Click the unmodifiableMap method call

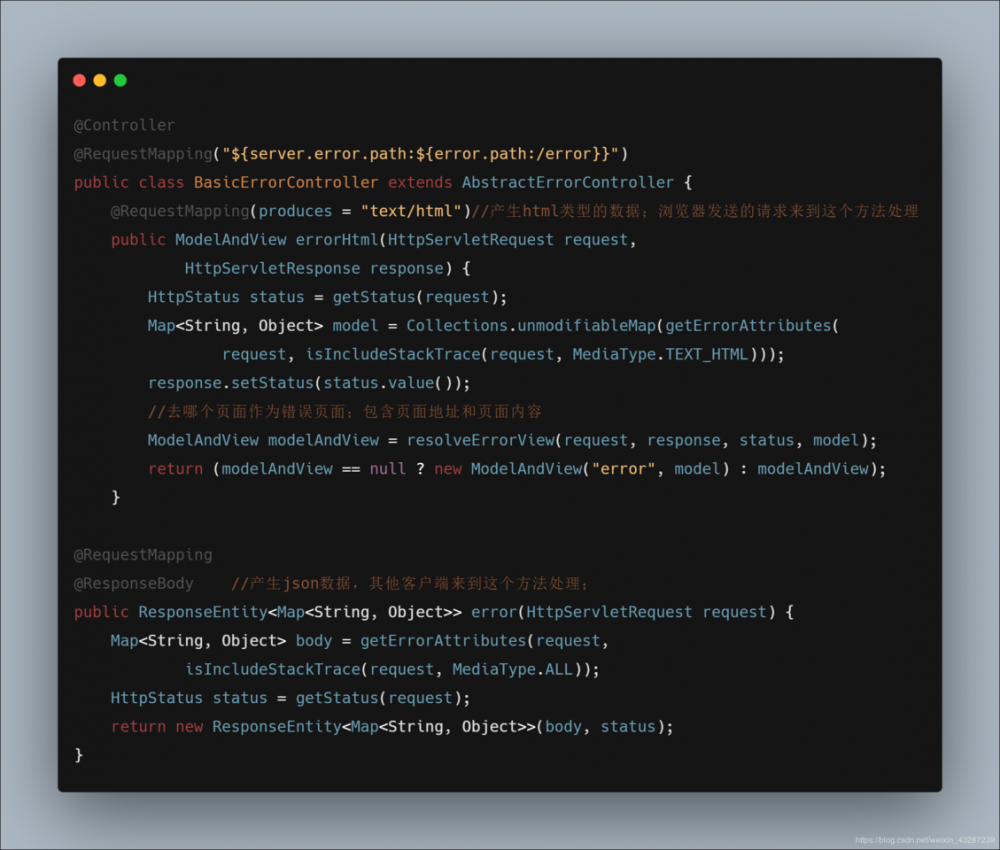[x=587, y=325]
